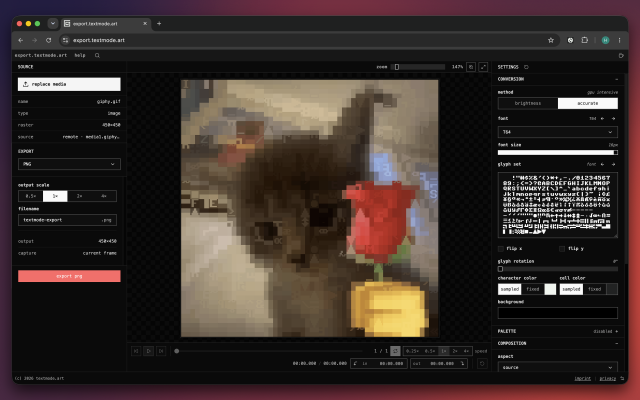Reload the page in browser
640x400 pixels.
49,40
